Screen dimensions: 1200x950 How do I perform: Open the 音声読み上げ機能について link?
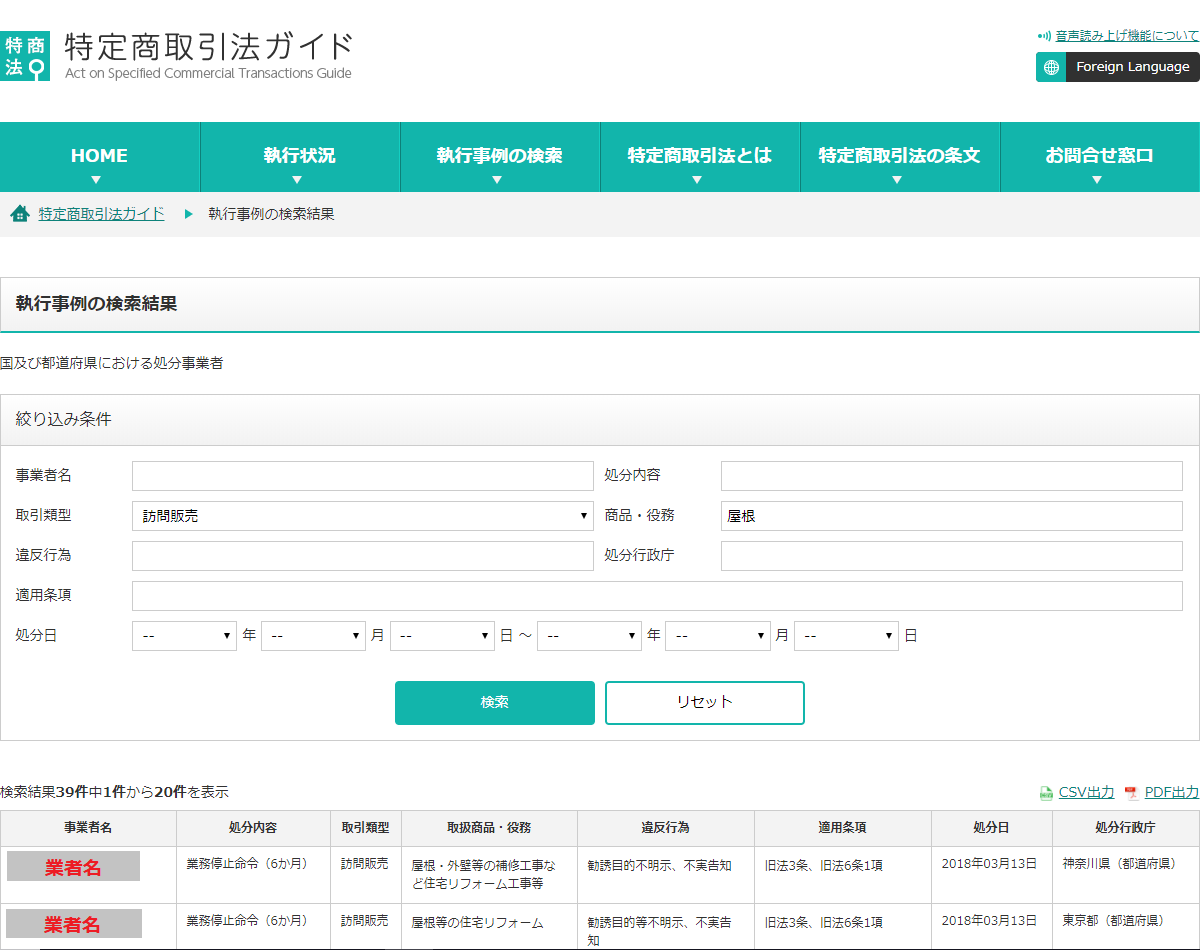[1127, 35]
